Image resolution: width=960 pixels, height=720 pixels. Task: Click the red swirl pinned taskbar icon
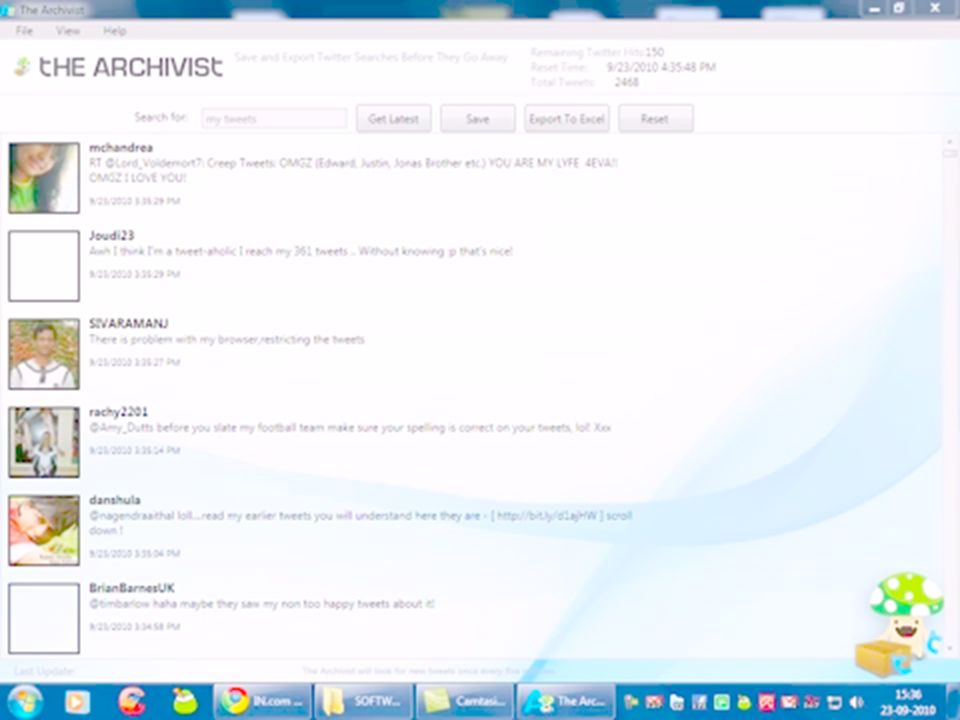tap(131, 702)
